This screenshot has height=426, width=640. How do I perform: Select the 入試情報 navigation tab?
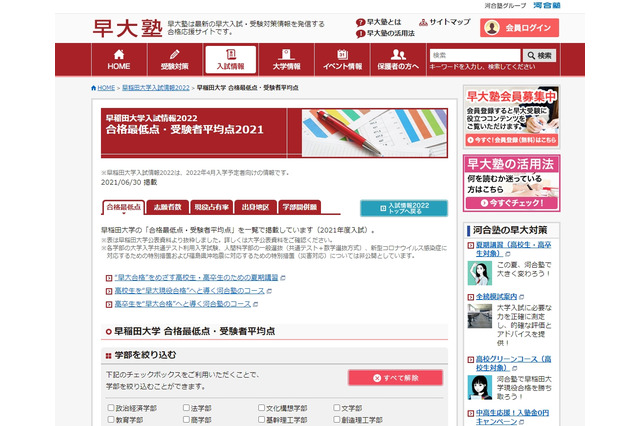click(231, 60)
